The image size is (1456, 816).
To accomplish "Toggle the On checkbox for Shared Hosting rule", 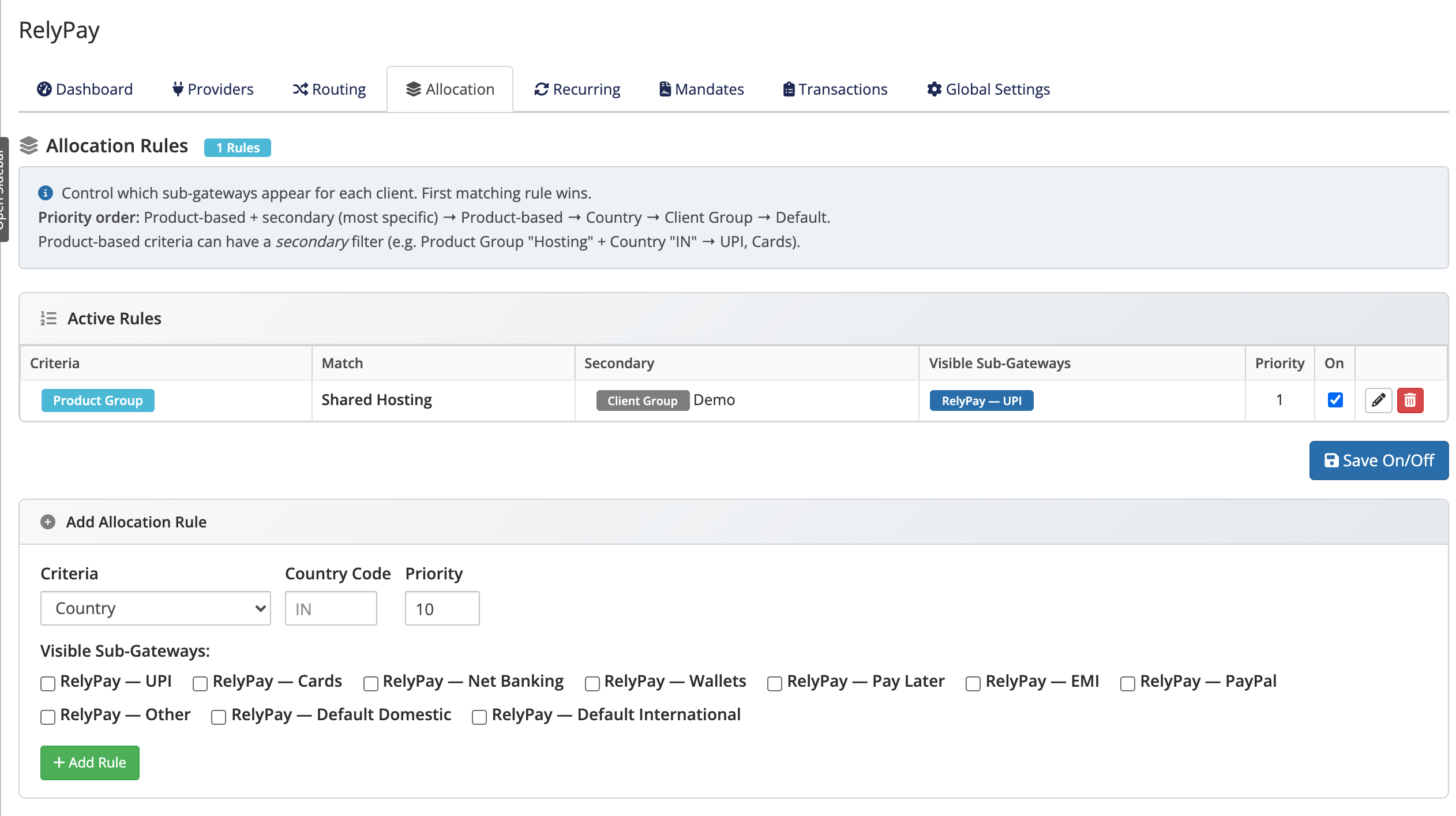I will pos(1335,400).
